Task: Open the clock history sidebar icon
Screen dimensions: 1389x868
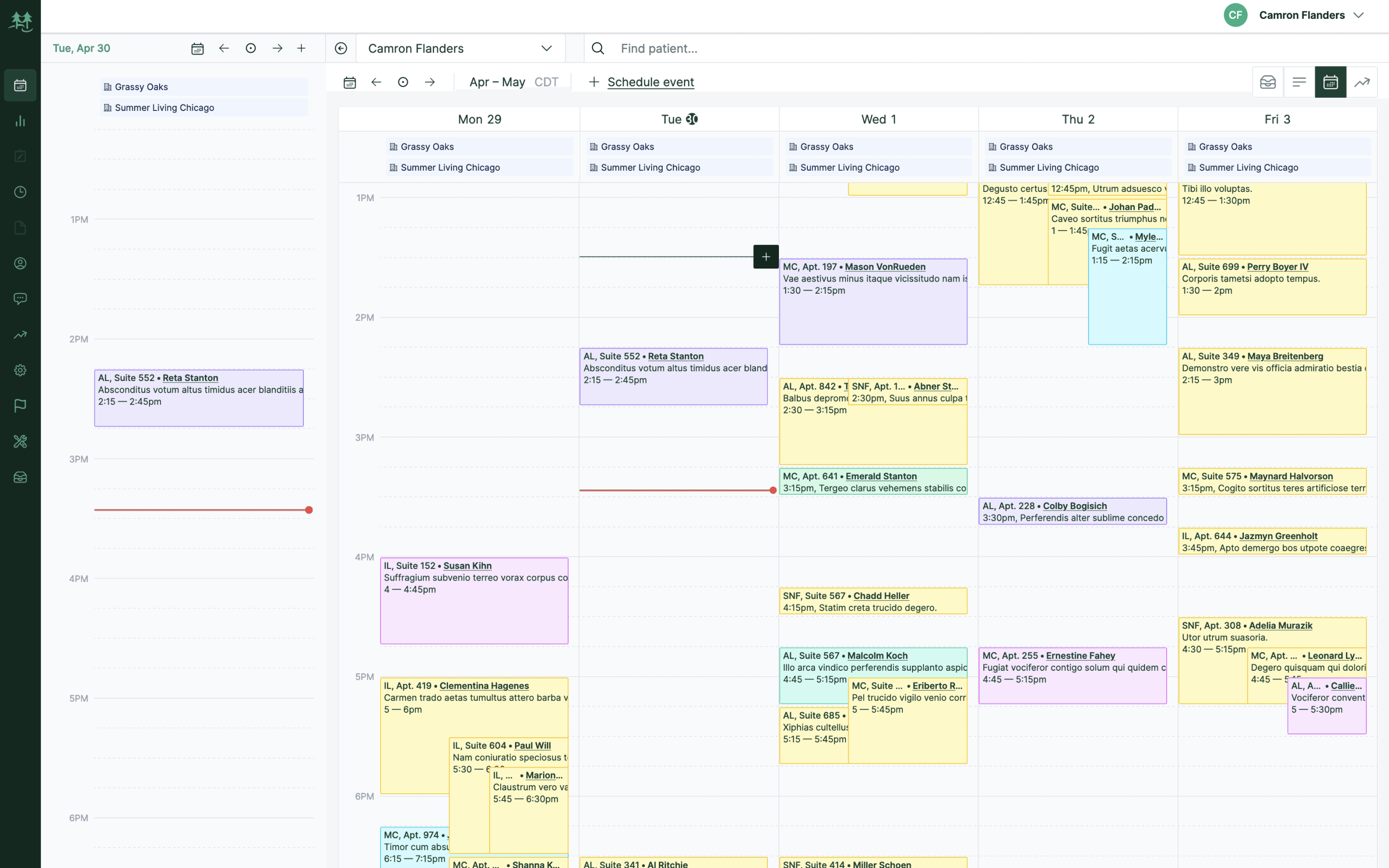Action: coord(20,192)
